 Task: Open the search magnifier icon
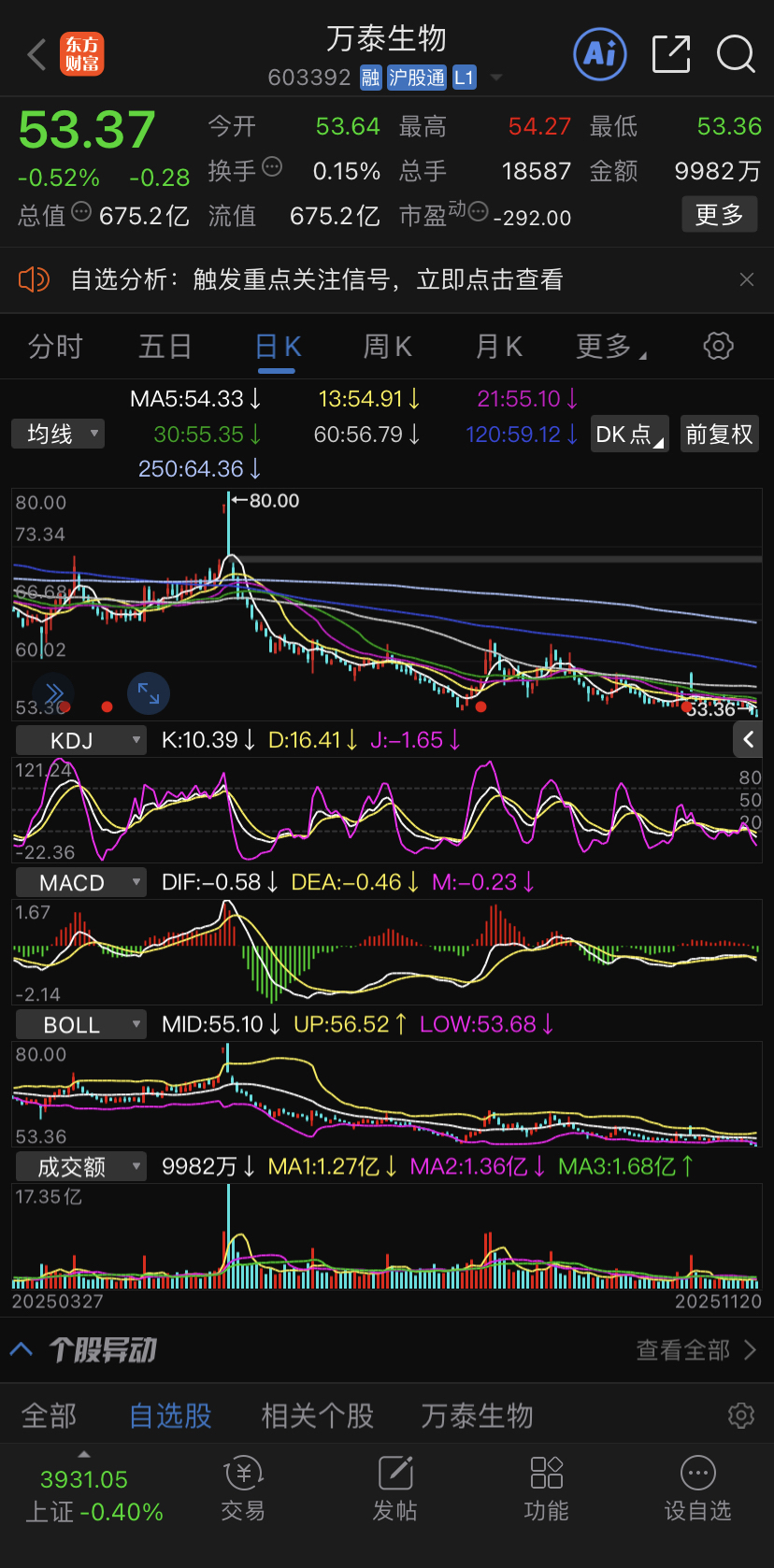tap(736, 54)
